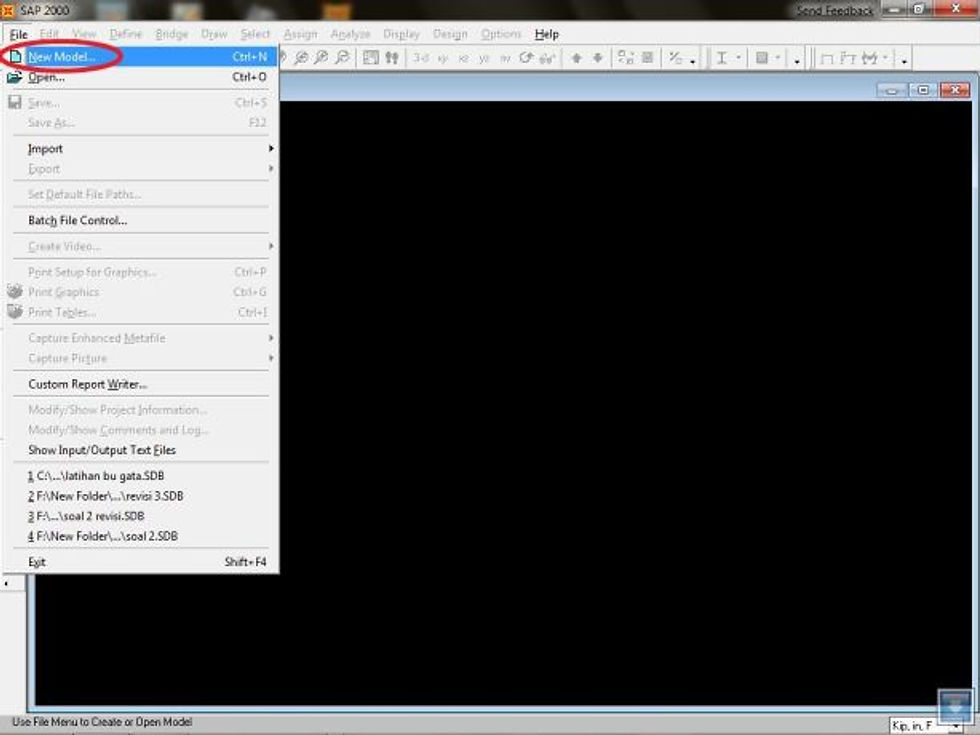Choose Open... from the File menu
This screenshot has height=735, width=980.
[x=140, y=77]
